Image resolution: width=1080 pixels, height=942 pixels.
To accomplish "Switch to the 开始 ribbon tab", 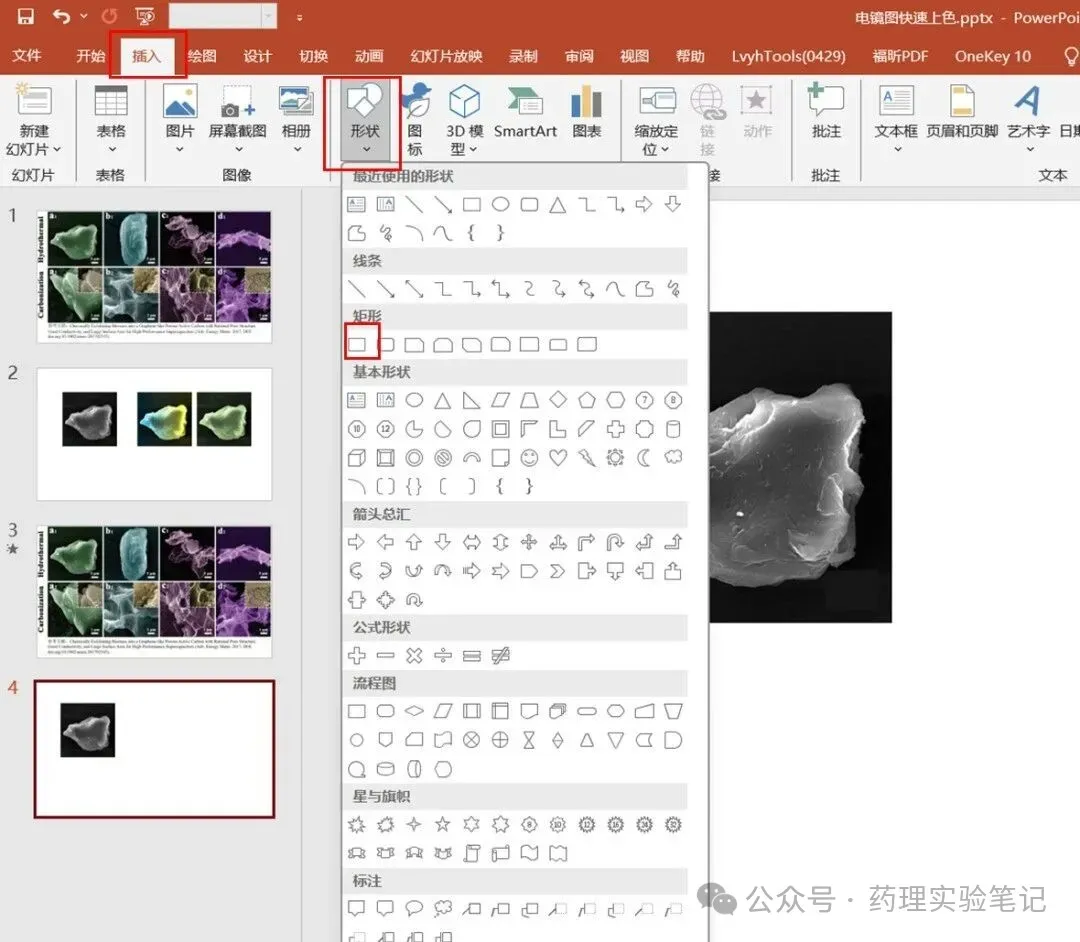I will coord(90,56).
